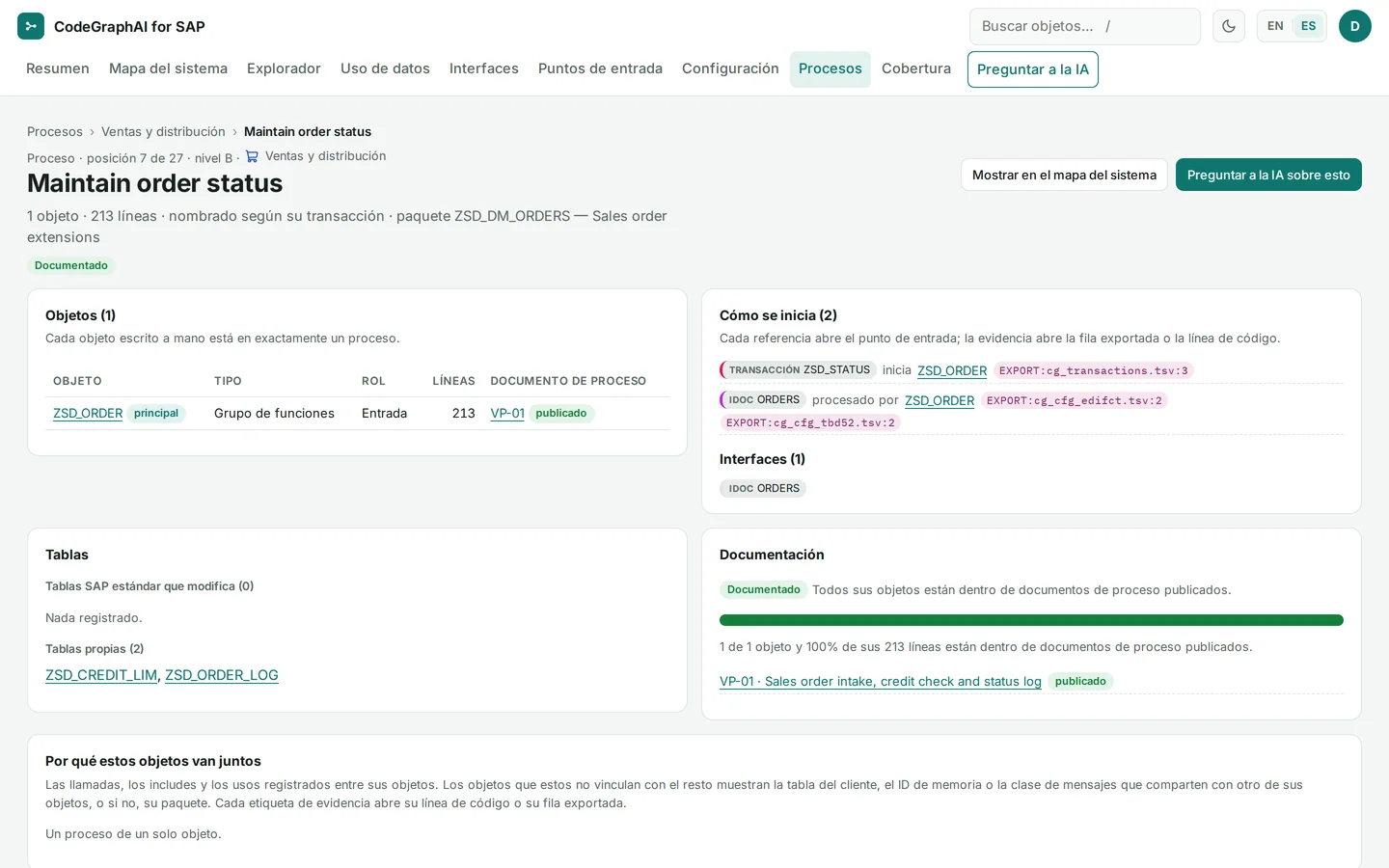
Task: Open the Resumen tab
Action: point(58,68)
